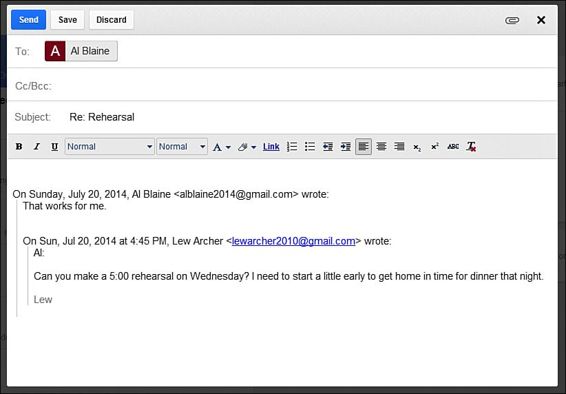Align text to the right

point(399,146)
